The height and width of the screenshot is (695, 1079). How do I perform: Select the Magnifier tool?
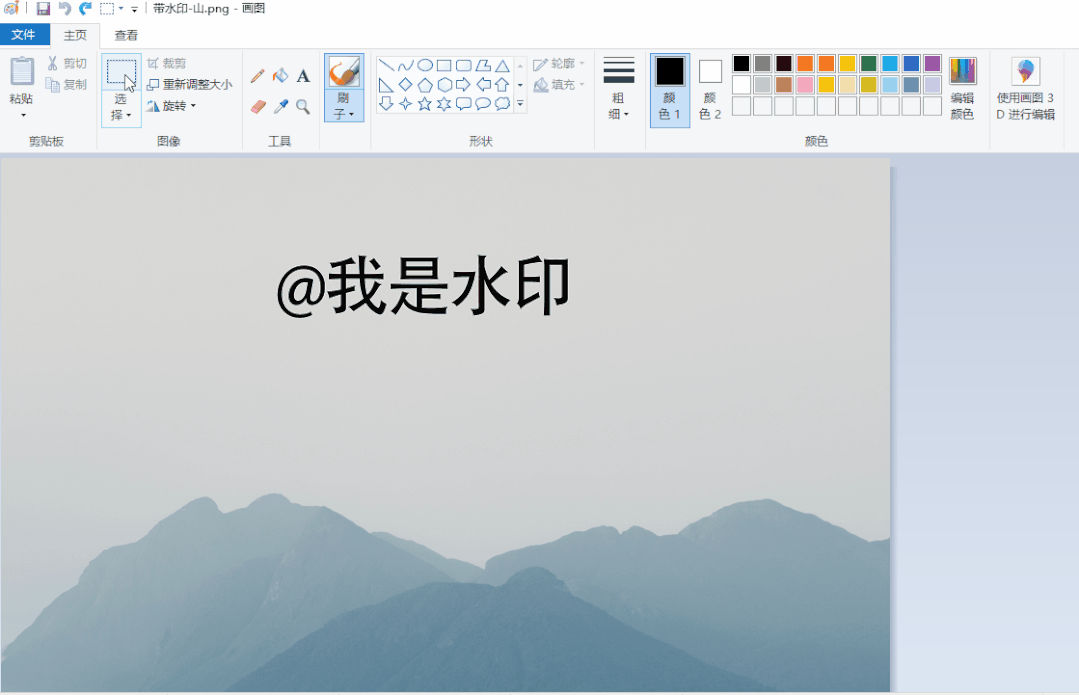click(x=302, y=104)
